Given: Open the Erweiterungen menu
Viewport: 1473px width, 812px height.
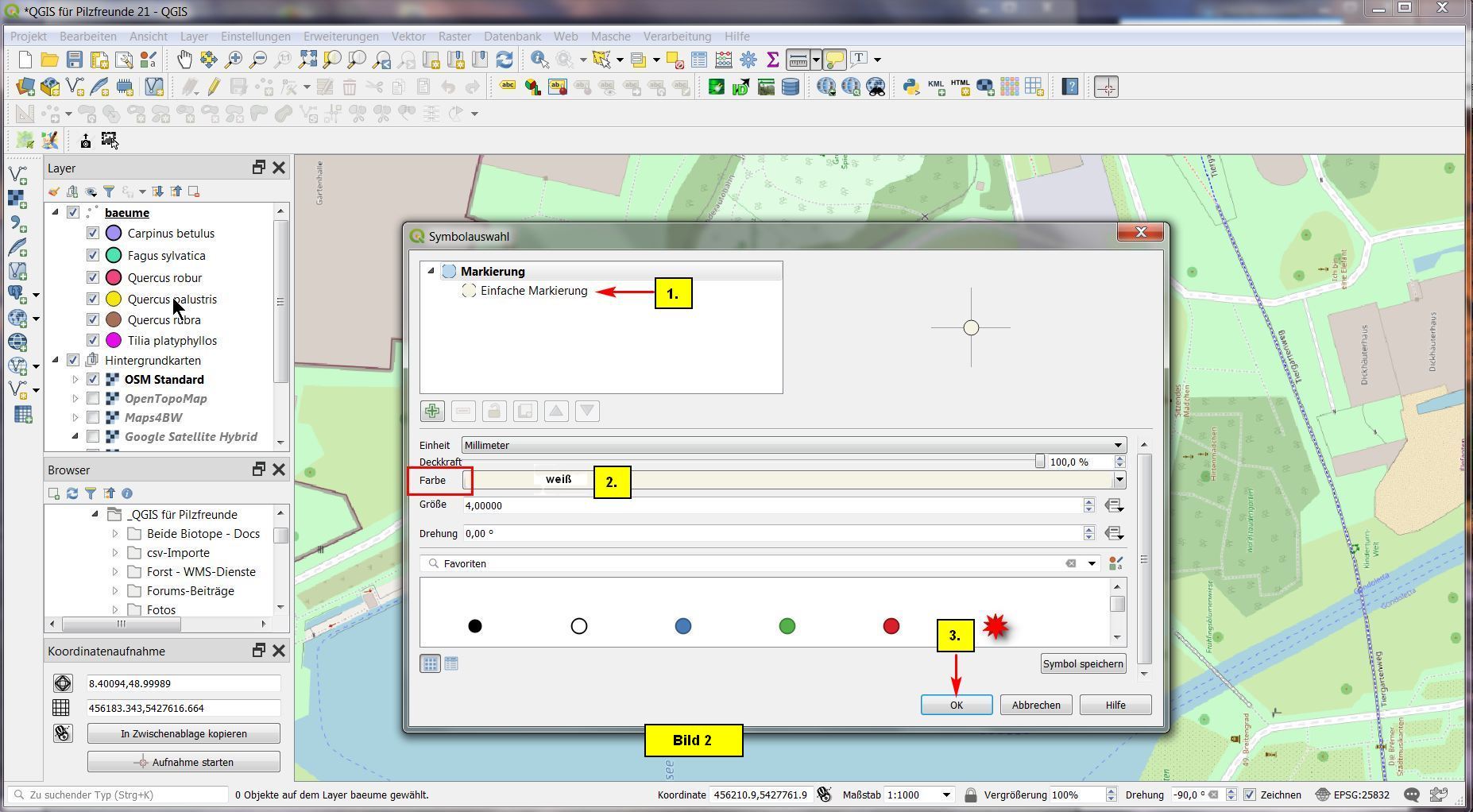Looking at the screenshot, I should coord(341,37).
